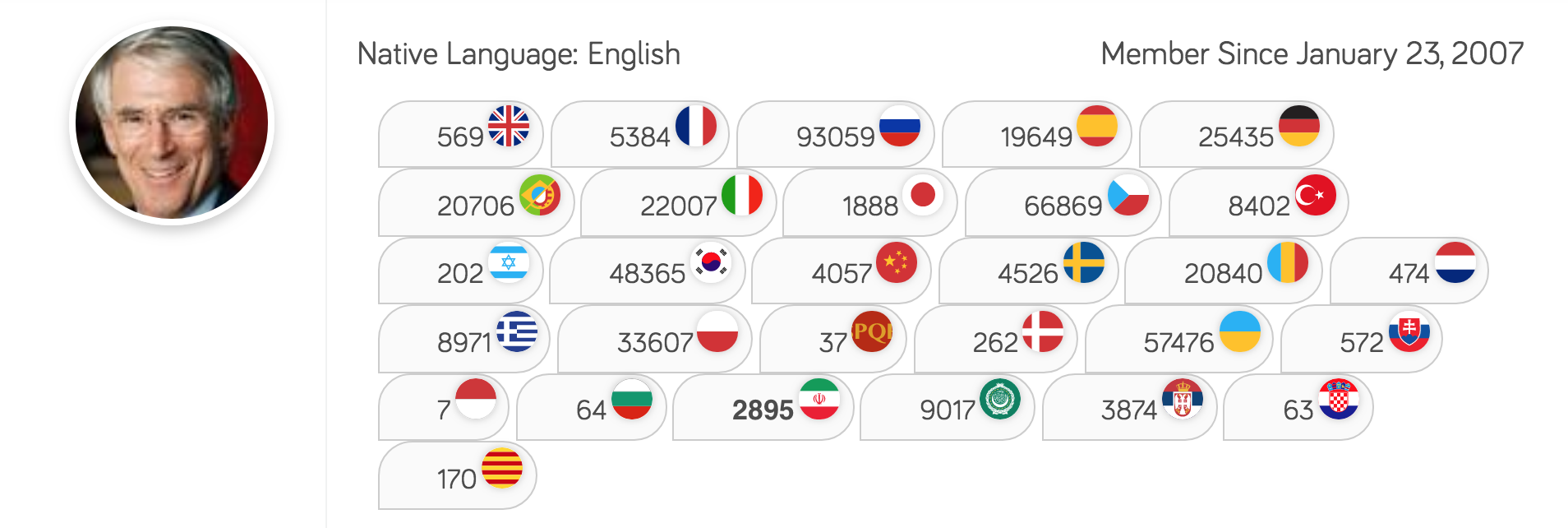The width and height of the screenshot is (1568, 528).
Task: Click the Native Language: English label
Action: 518,54
